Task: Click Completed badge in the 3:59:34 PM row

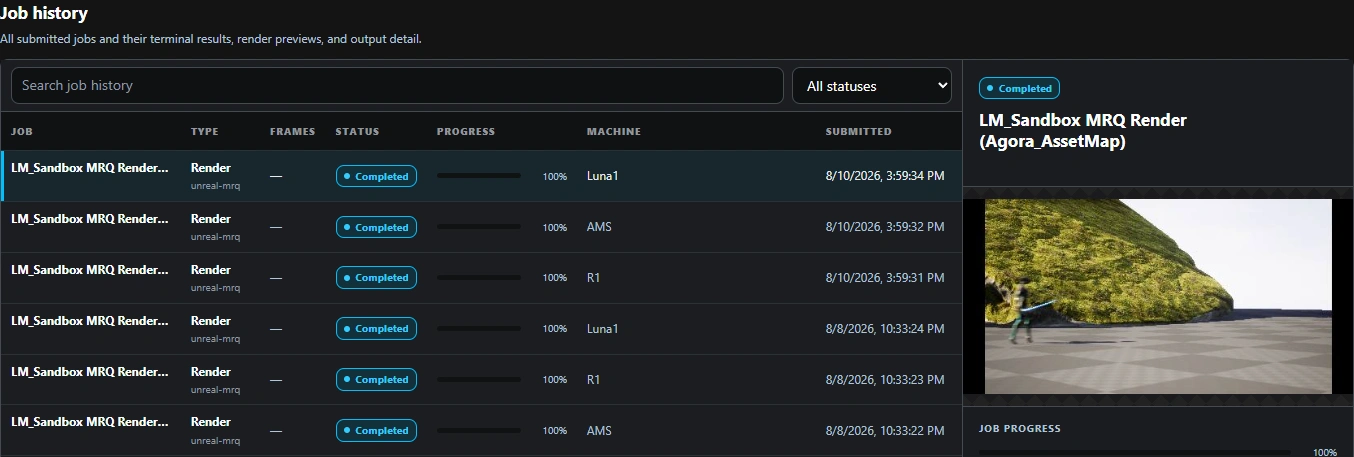Action: coord(376,176)
